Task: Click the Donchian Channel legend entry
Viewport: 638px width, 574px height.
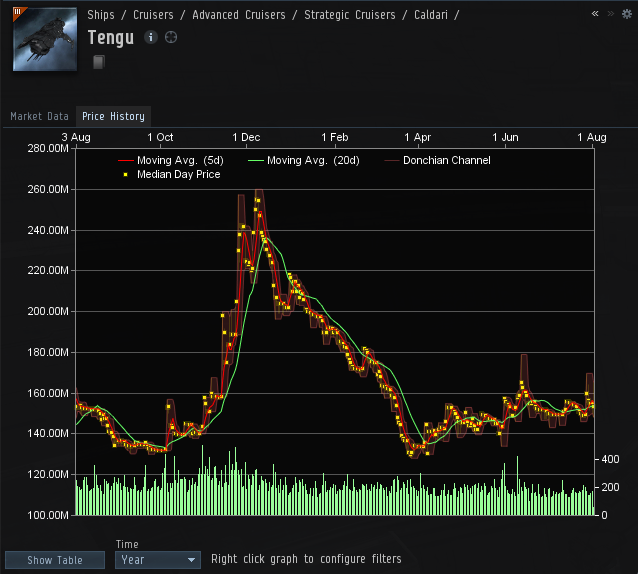Action: coord(437,161)
